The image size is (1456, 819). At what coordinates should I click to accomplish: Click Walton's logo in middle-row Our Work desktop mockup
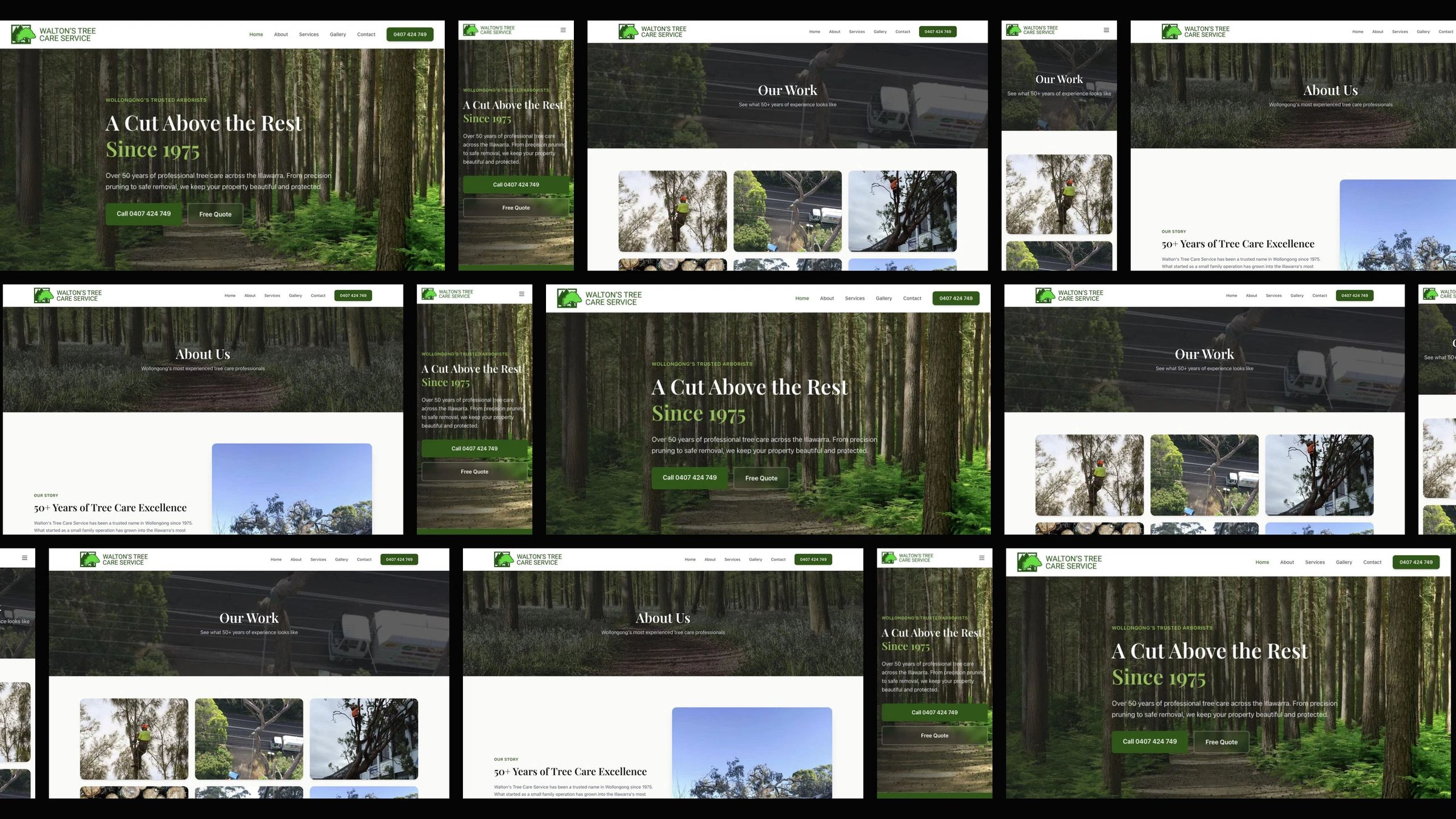click(x=1070, y=295)
